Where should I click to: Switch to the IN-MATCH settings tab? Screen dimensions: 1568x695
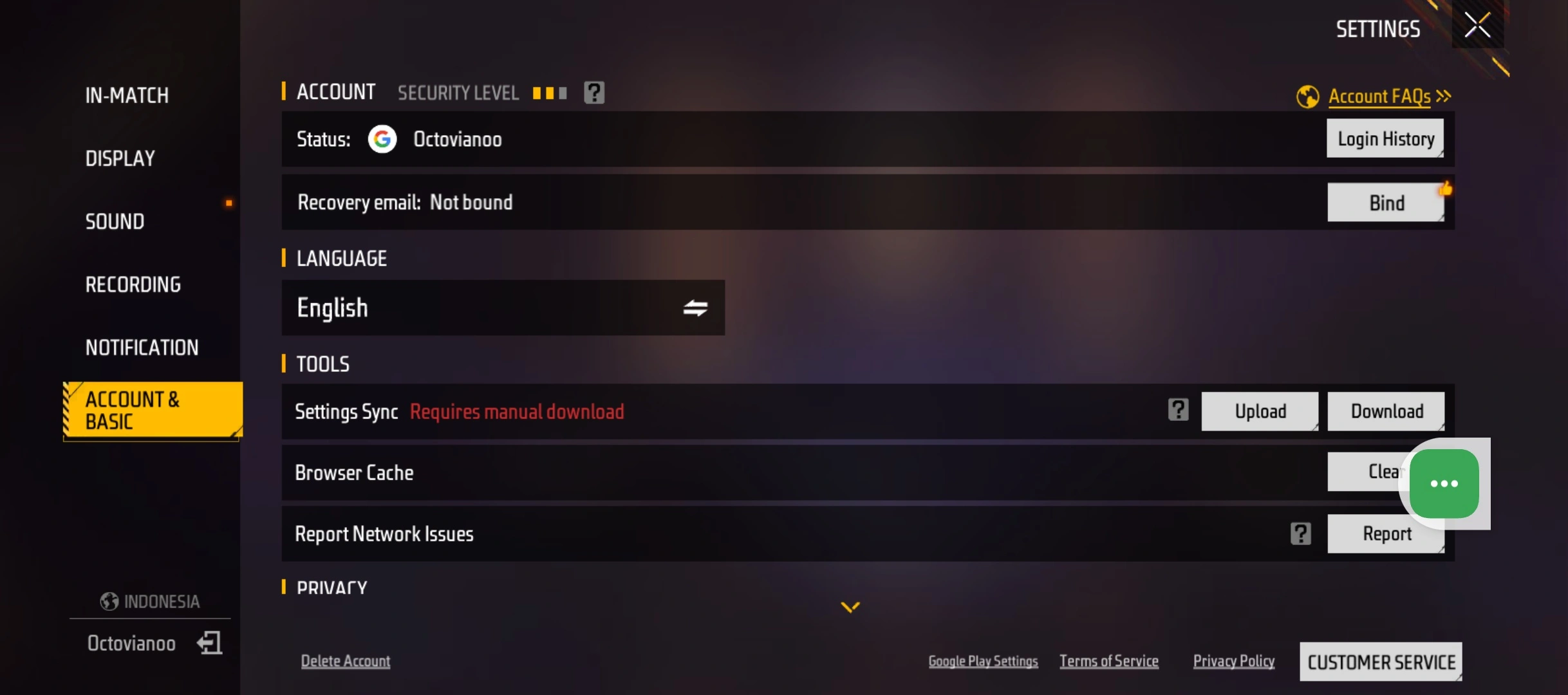click(127, 95)
